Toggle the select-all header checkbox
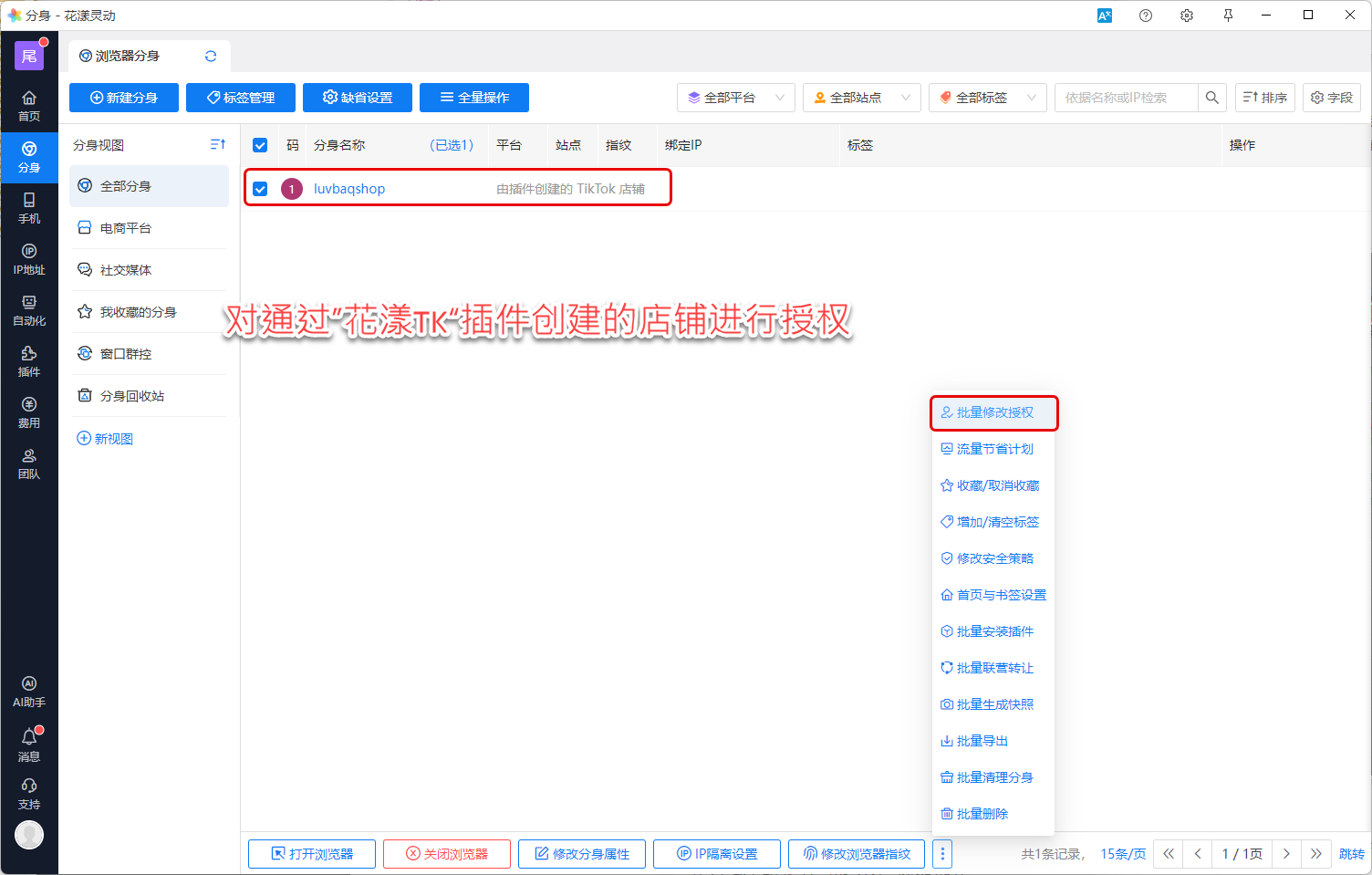Screen dimensions: 1372x875 tap(260, 145)
